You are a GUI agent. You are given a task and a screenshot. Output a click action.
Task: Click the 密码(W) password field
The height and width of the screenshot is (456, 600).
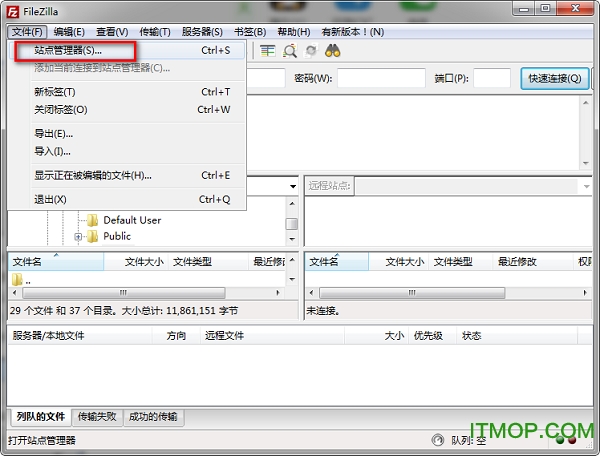(381, 78)
